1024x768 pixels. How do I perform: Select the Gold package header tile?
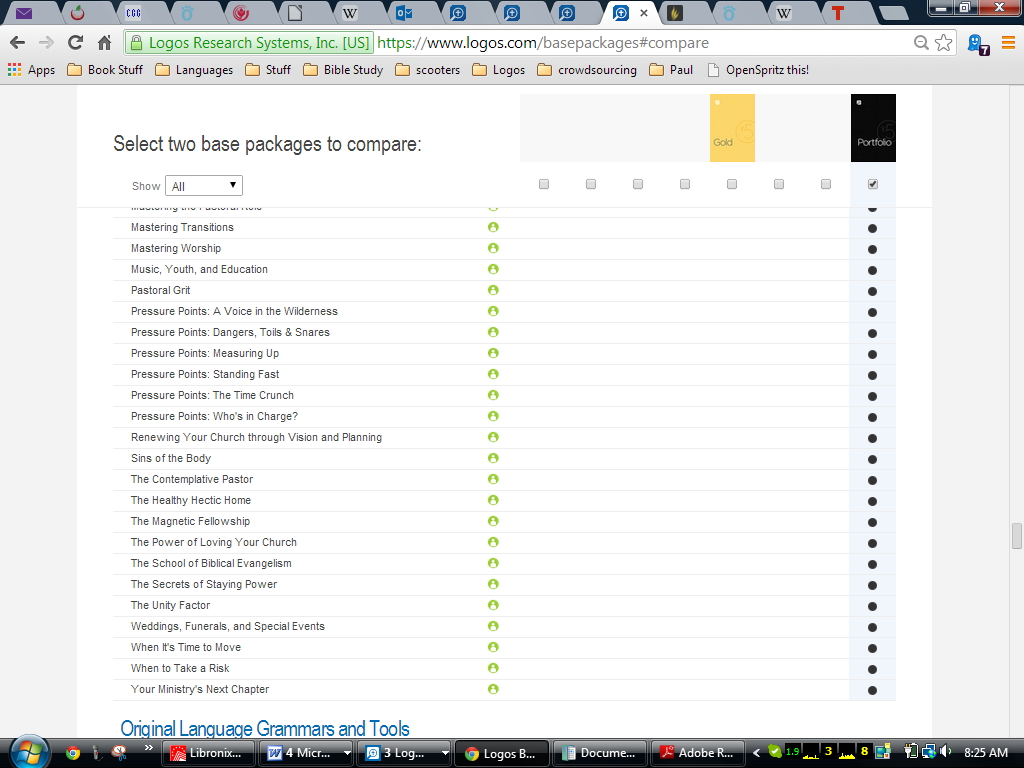click(732, 128)
